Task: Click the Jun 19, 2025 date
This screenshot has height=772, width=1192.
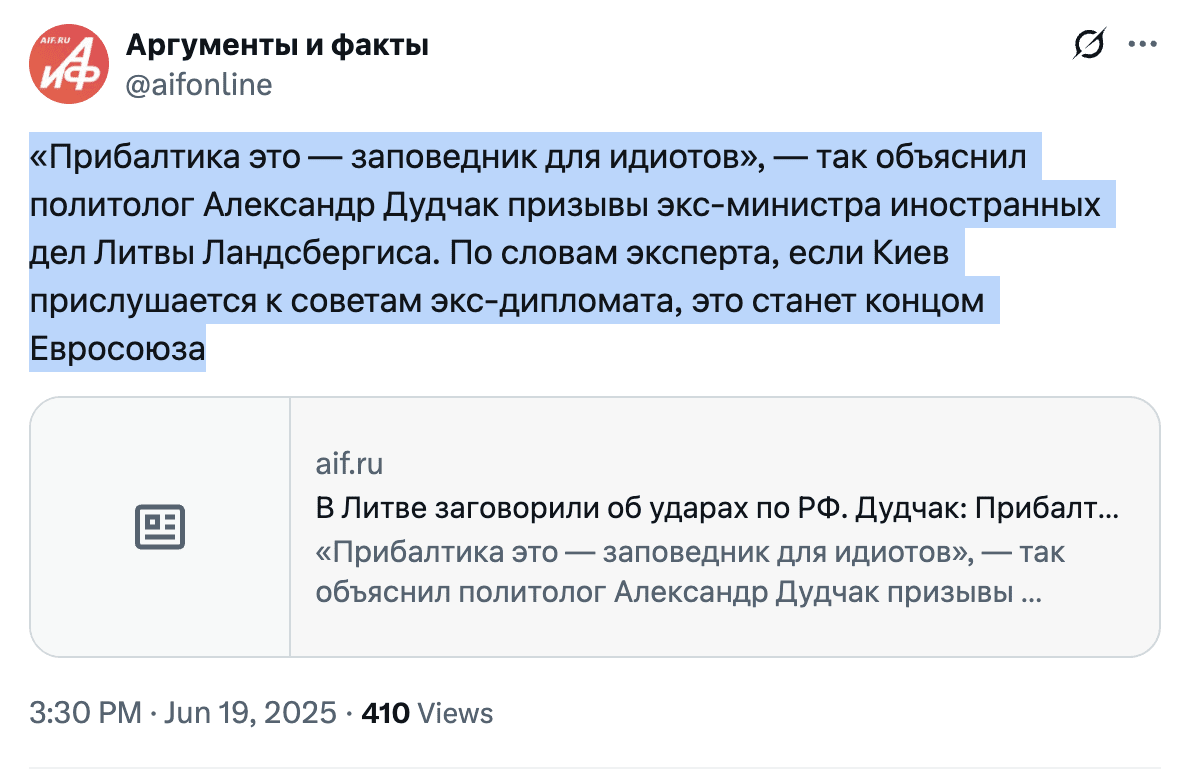Action: point(249,713)
